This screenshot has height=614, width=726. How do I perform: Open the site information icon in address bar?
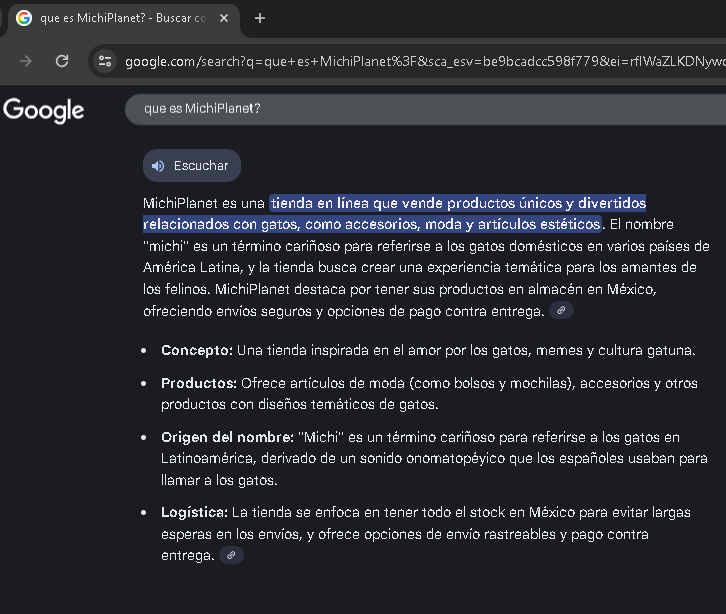(104, 61)
